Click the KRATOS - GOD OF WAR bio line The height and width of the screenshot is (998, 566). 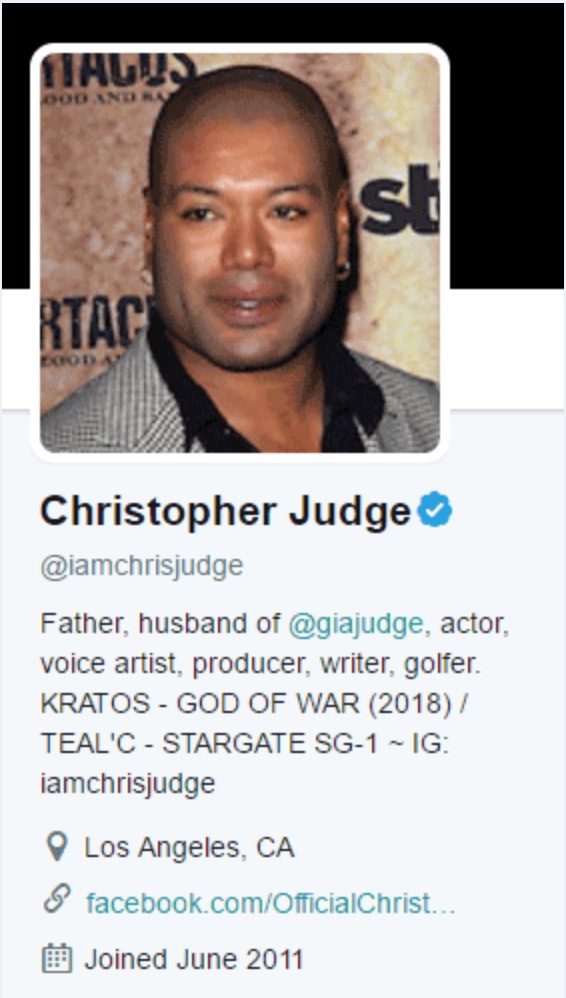[x=255, y=703]
